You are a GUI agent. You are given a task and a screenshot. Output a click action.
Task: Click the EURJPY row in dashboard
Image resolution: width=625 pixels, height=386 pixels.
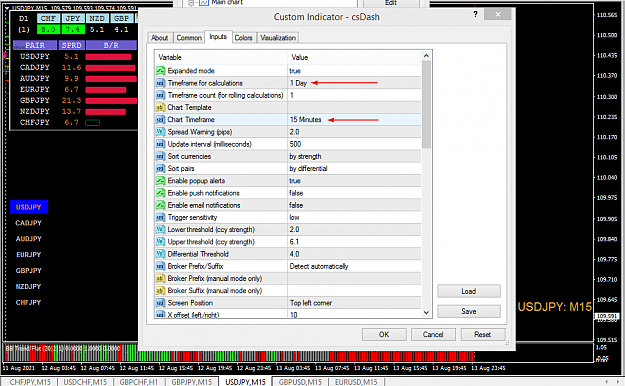(74, 90)
